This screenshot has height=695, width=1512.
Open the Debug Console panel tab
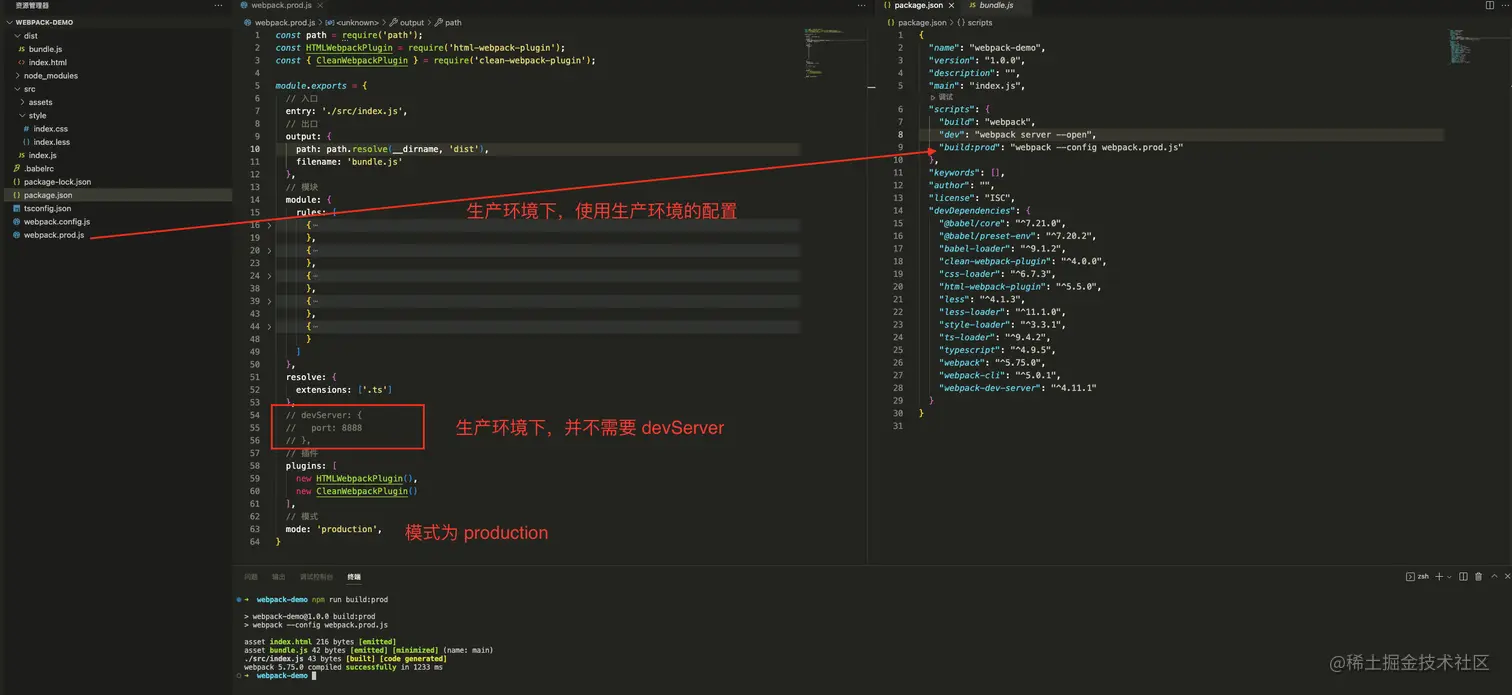click(317, 577)
